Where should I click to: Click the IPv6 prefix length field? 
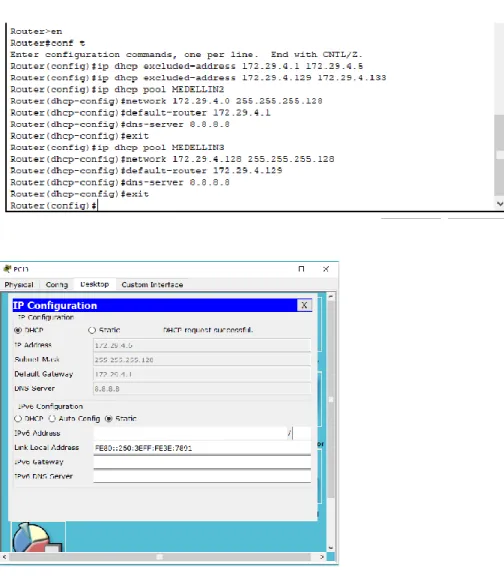click(x=301, y=433)
